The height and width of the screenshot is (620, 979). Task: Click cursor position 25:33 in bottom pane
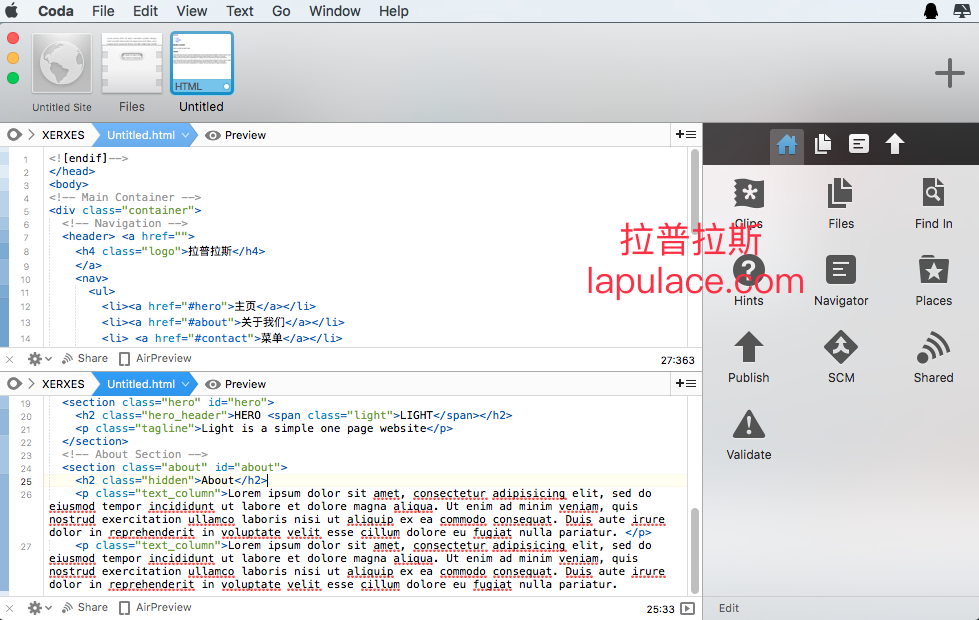[661, 609]
